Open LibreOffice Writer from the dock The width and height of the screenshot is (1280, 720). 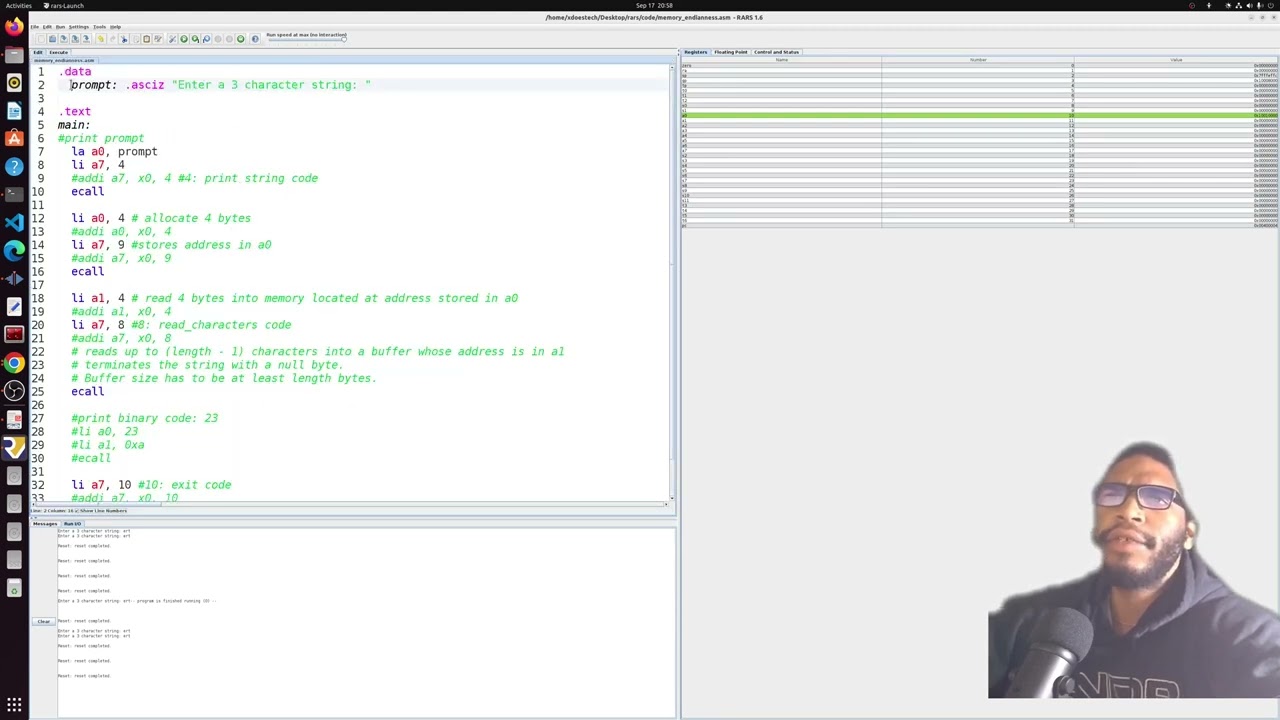pos(14,110)
